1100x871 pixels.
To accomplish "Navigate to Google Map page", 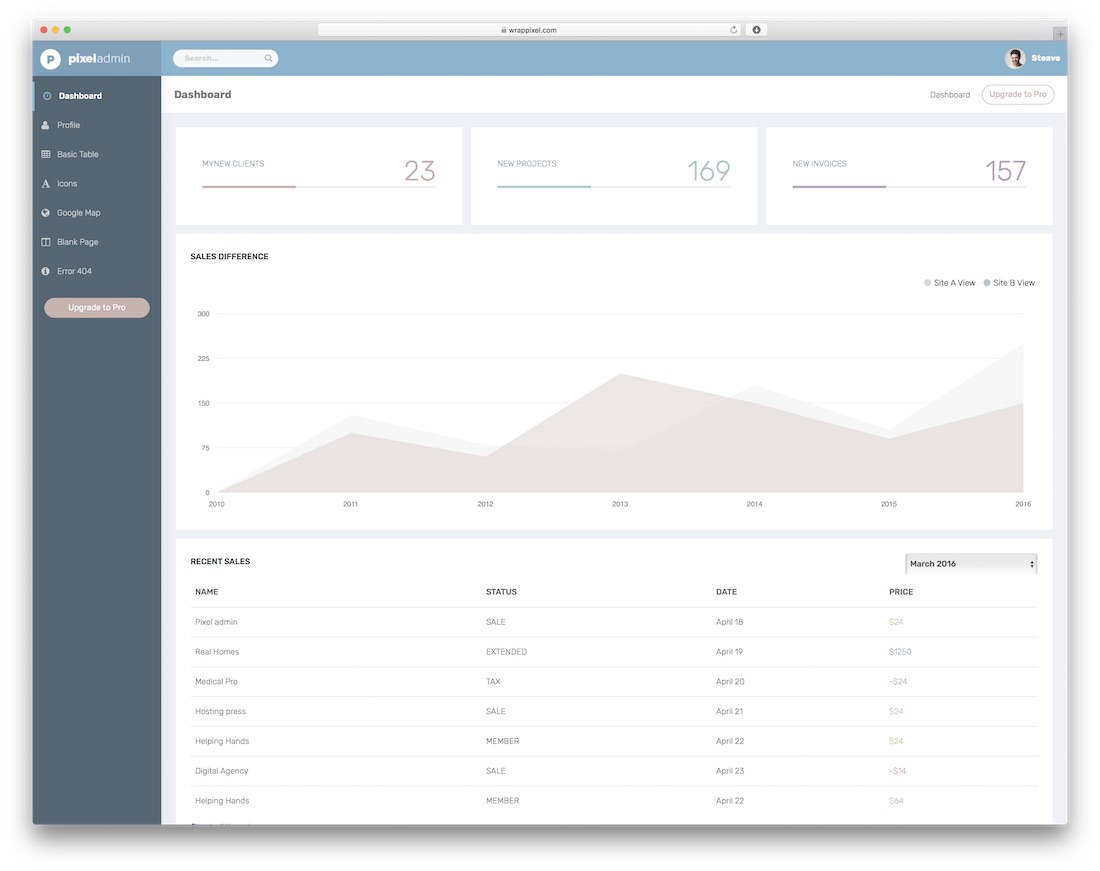I will (97, 213).
